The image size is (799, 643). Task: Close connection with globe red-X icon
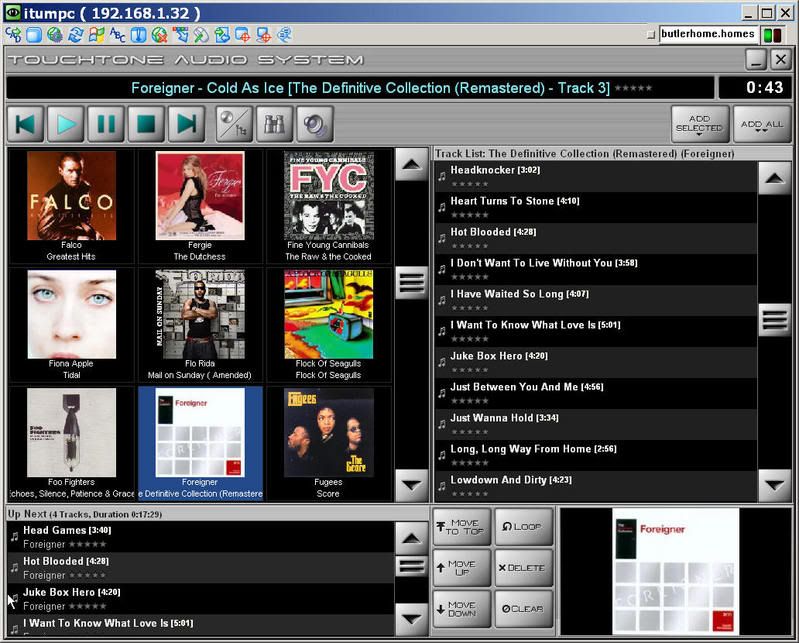point(159,34)
